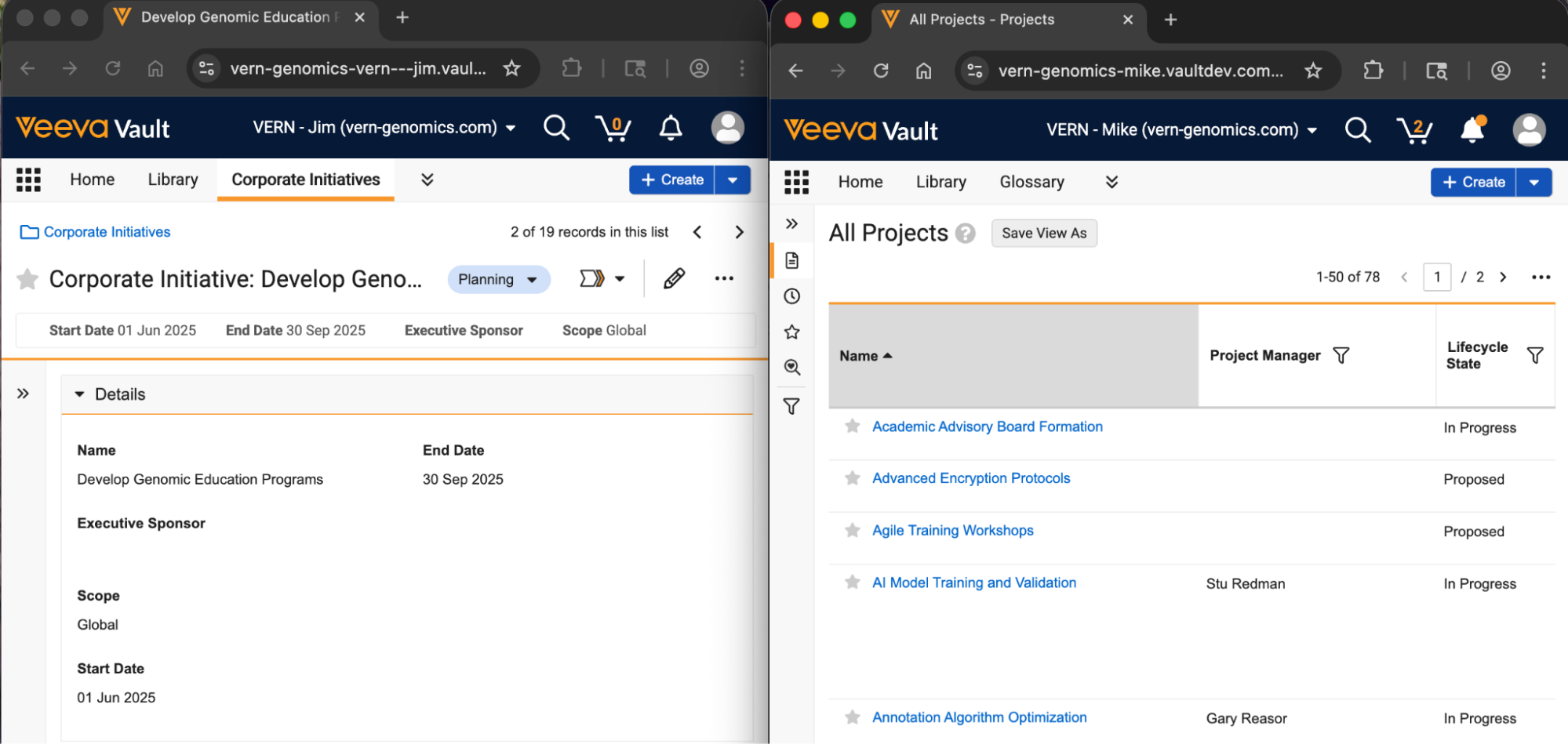Star the Agile Training Workshops project

[852, 531]
